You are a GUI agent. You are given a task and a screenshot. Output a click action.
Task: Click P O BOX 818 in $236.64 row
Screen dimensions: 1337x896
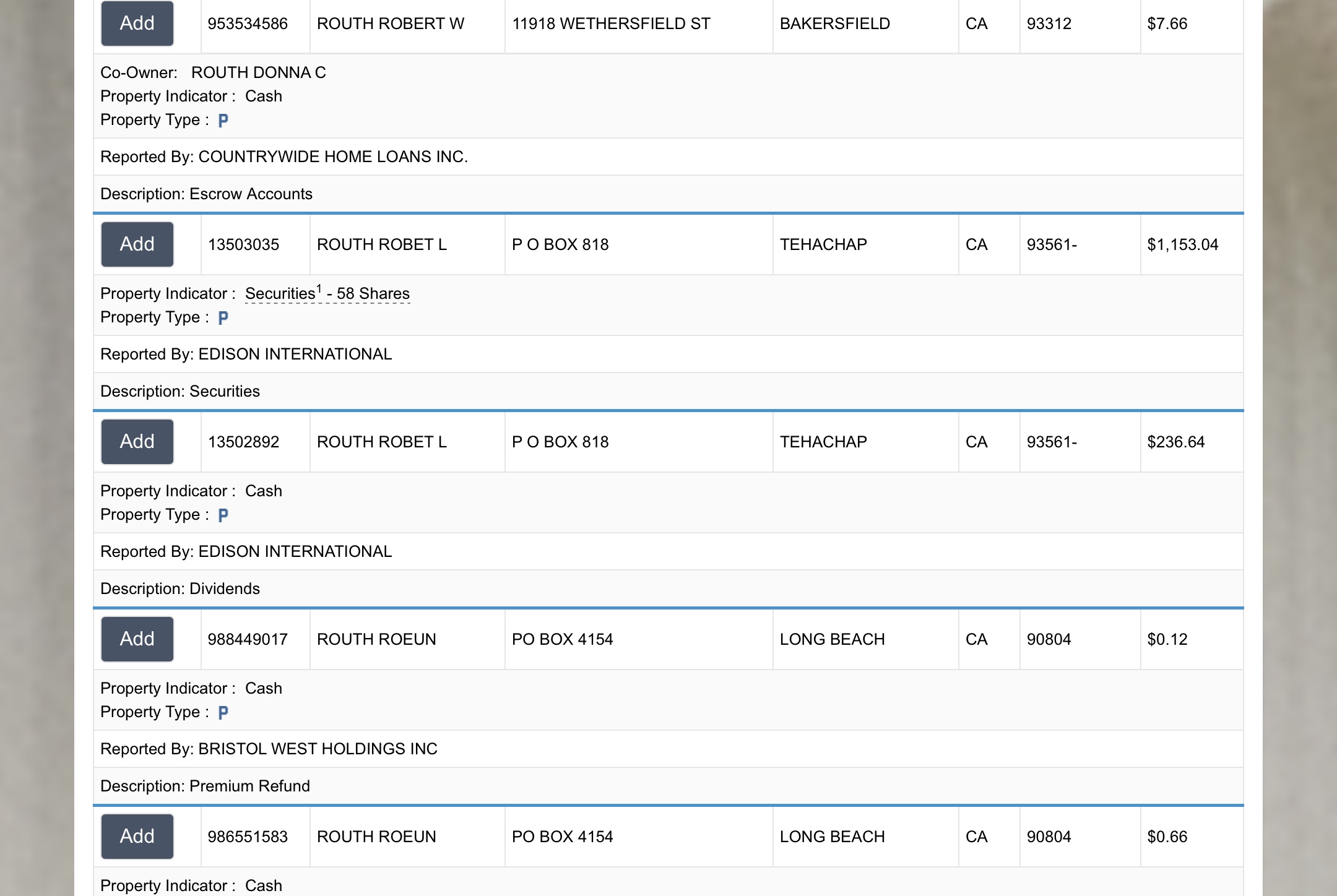560,442
